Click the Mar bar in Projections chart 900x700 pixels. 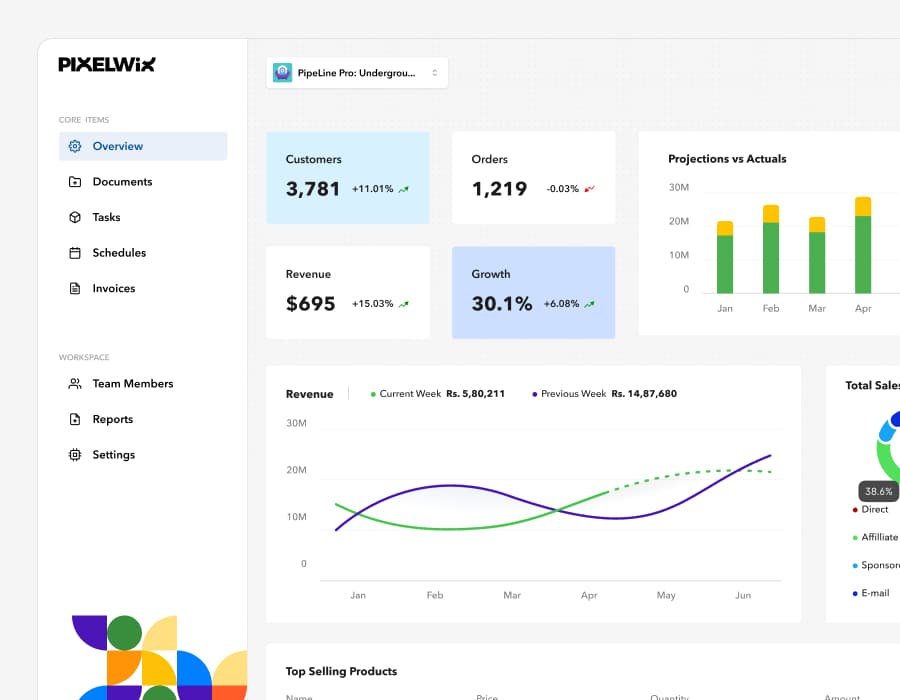pos(817,255)
